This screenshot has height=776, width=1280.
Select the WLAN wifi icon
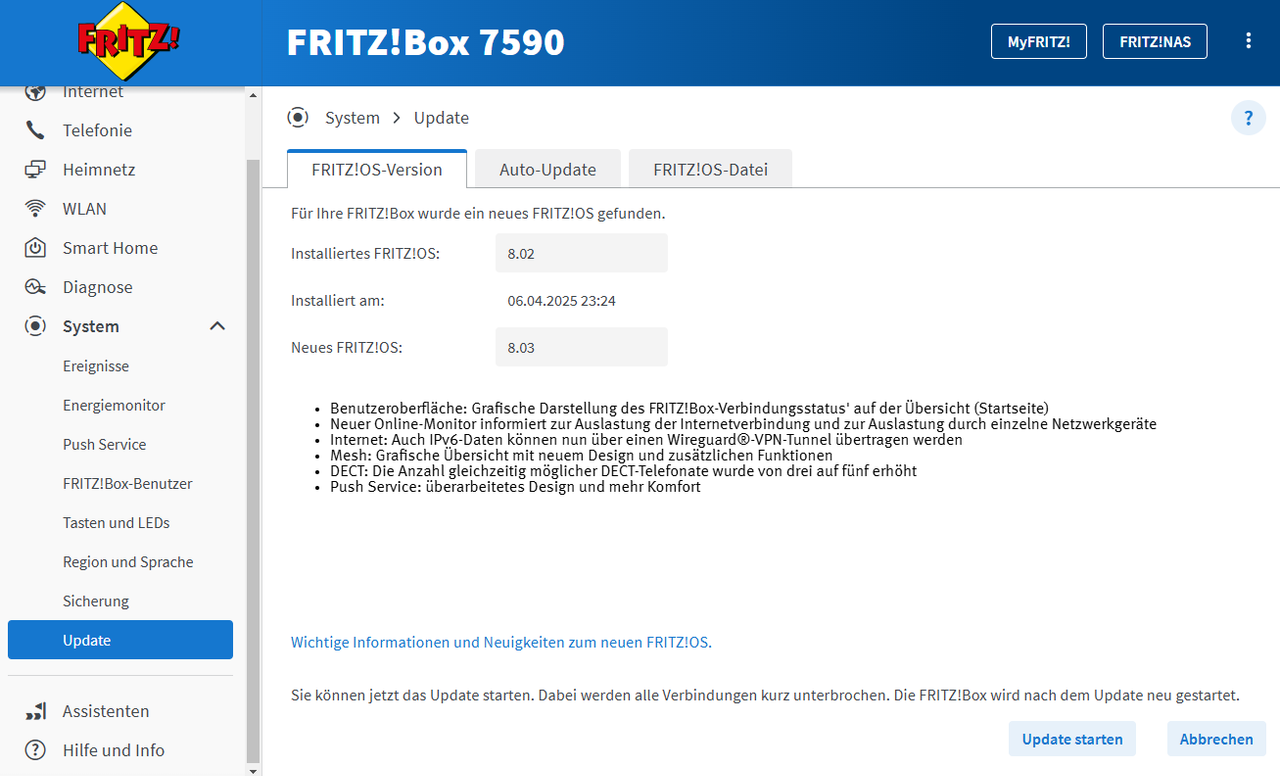click(36, 209)
